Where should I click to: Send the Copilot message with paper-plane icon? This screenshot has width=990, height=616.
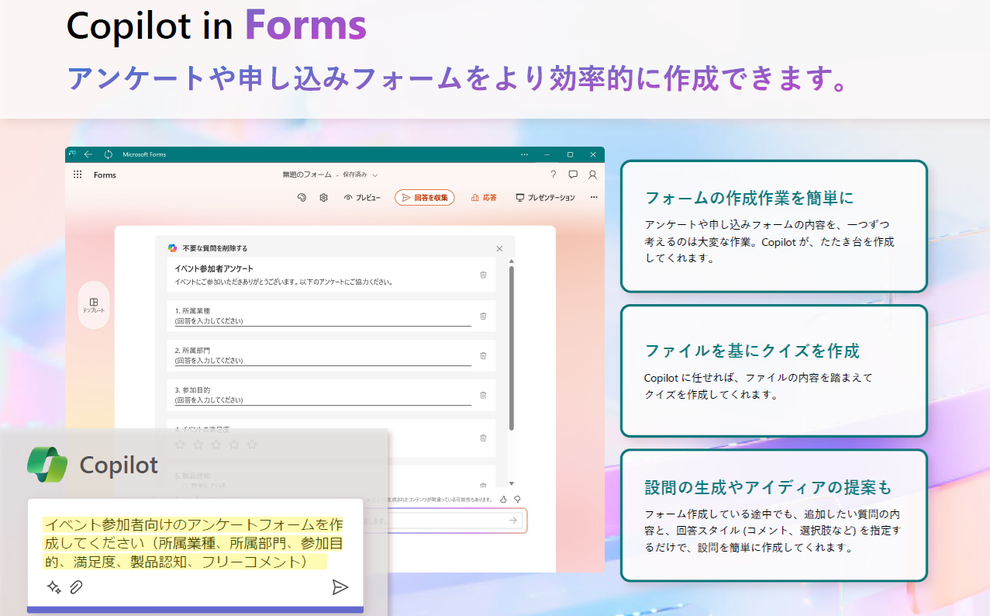click(x=340, y=587)
